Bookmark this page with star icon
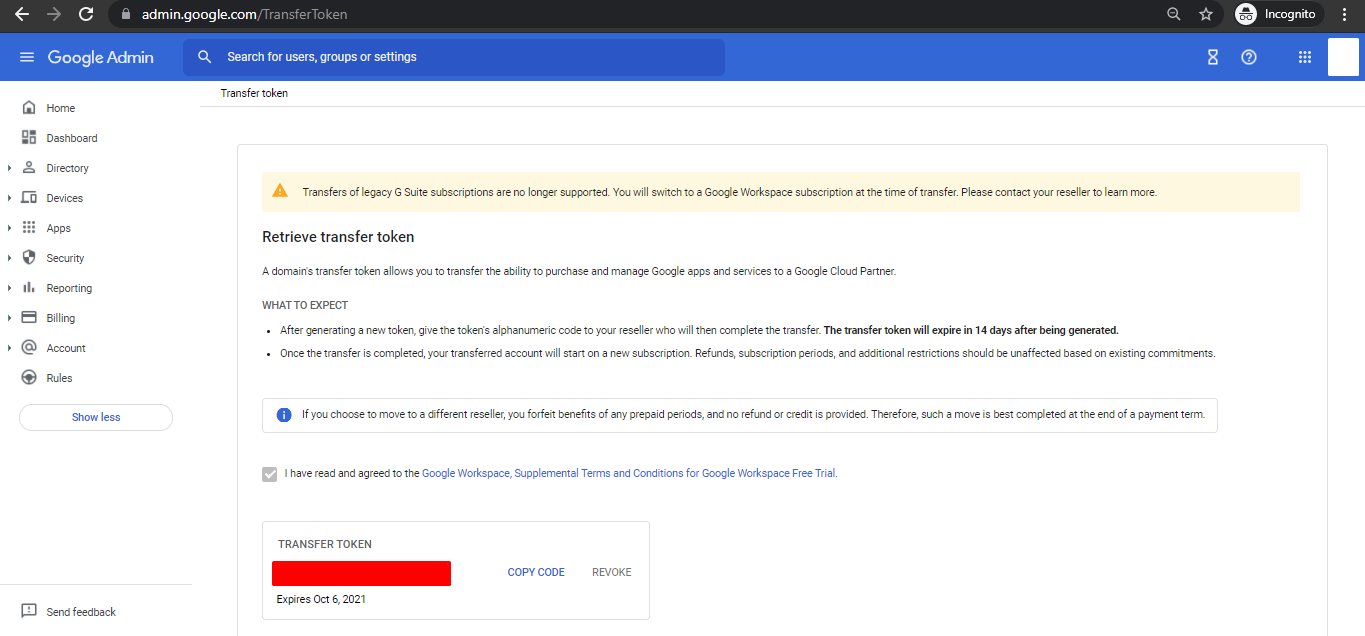The height and width of the screenshot is (636, 1365). (x=1206, y=14)
